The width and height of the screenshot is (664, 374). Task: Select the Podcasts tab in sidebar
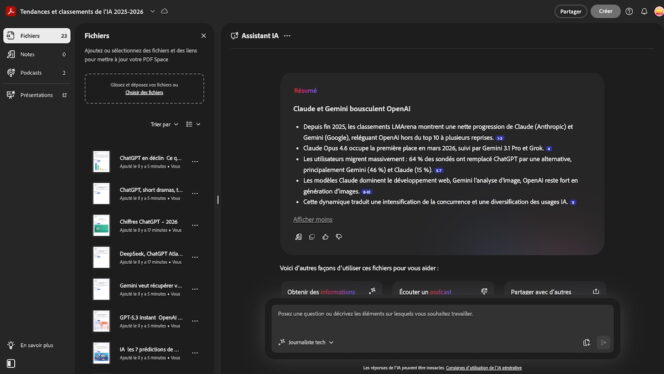[37, 73]
